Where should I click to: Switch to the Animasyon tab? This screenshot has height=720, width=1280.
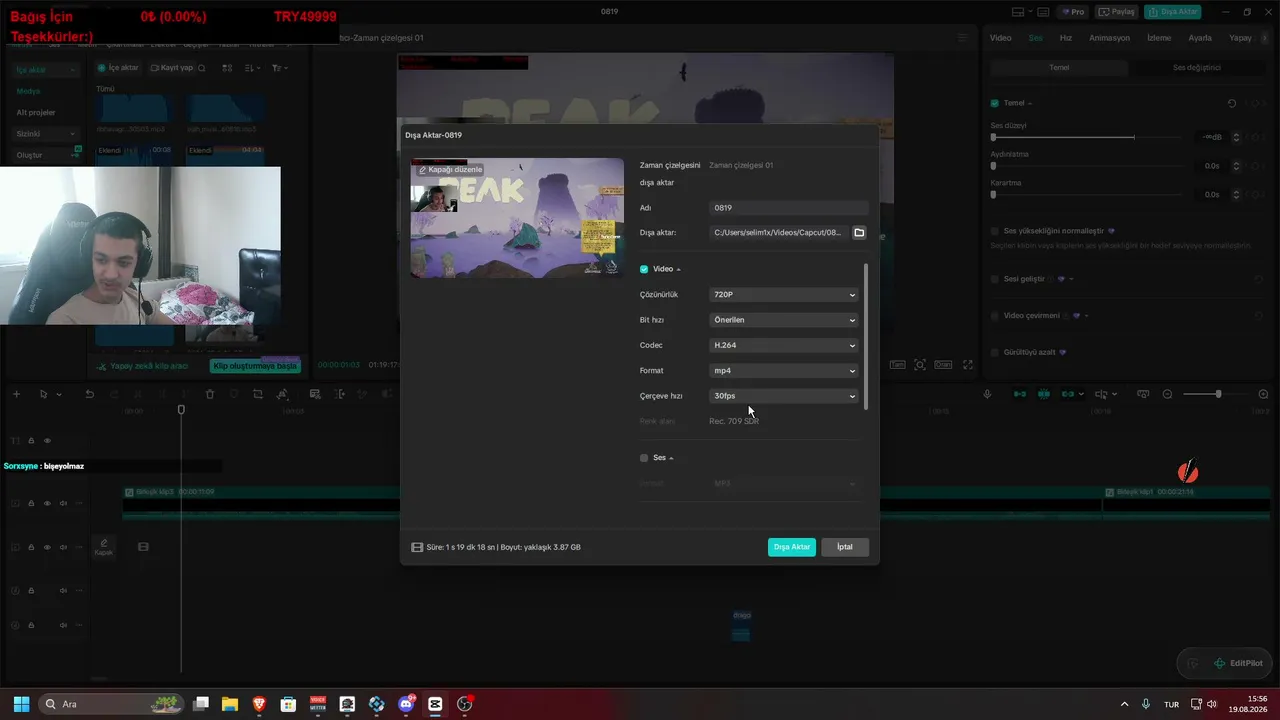1109,38
